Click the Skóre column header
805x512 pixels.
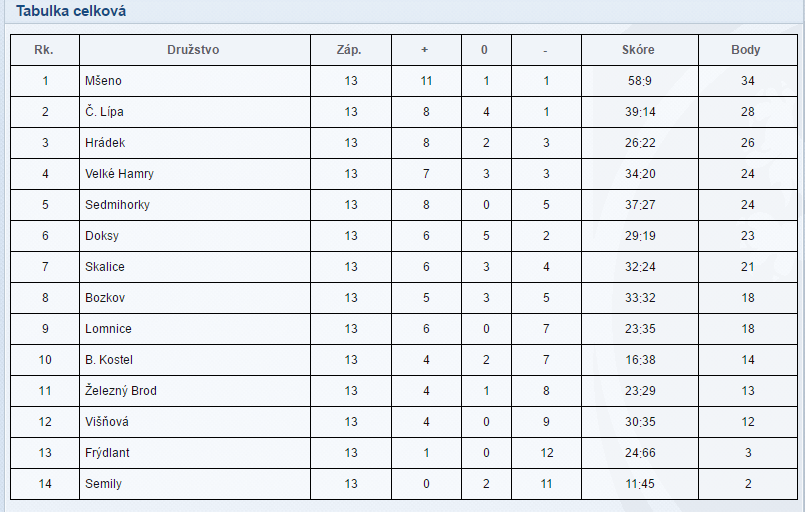coord(638,50)
